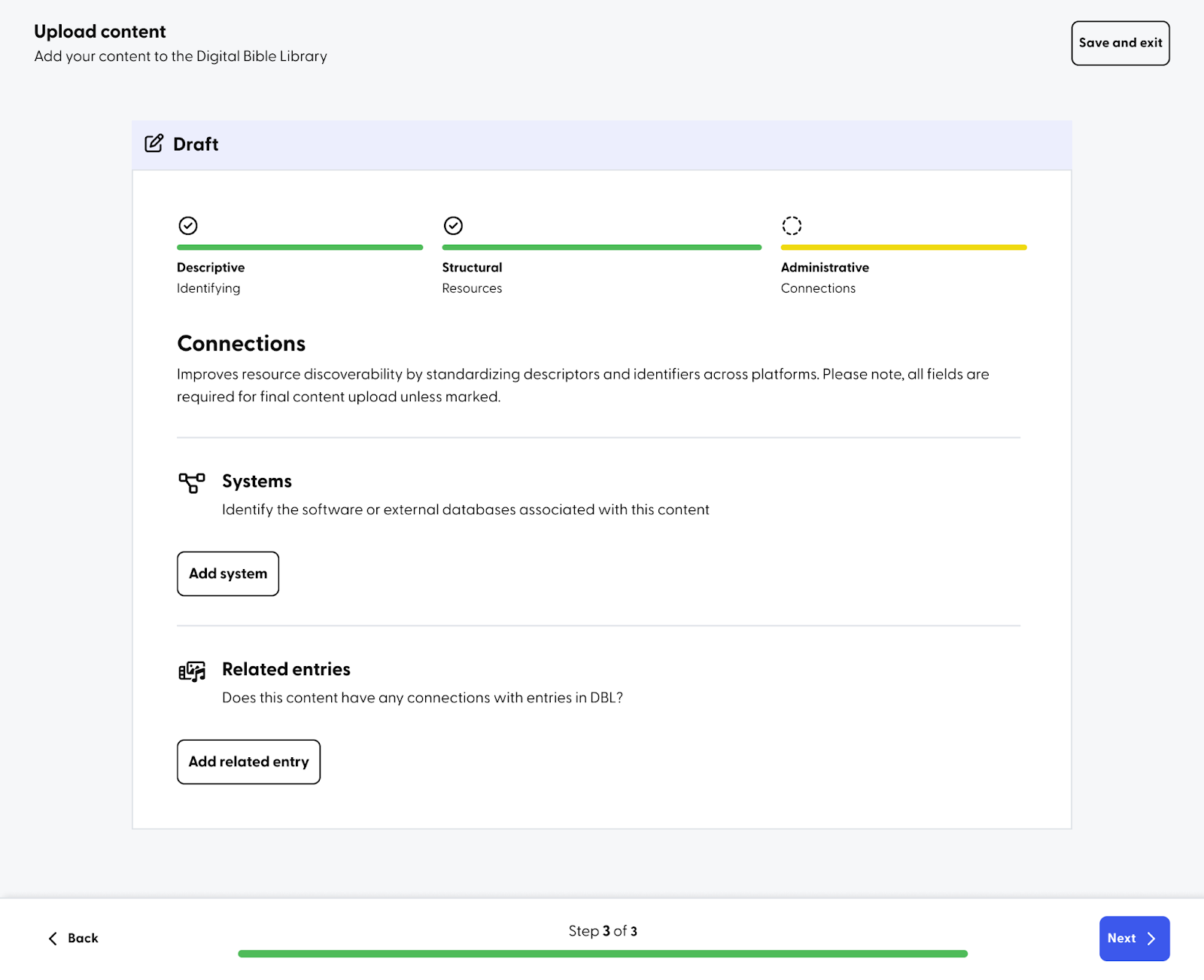Click 'Identify the software or external databases' text
This screenshot has width=1204, height=980.
pos(465,510)
